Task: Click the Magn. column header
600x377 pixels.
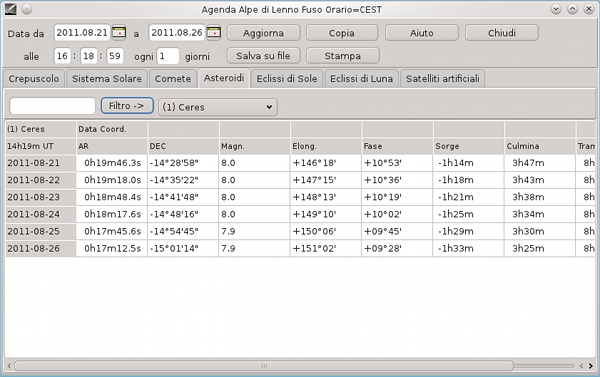Action: [x=255, y=146]
